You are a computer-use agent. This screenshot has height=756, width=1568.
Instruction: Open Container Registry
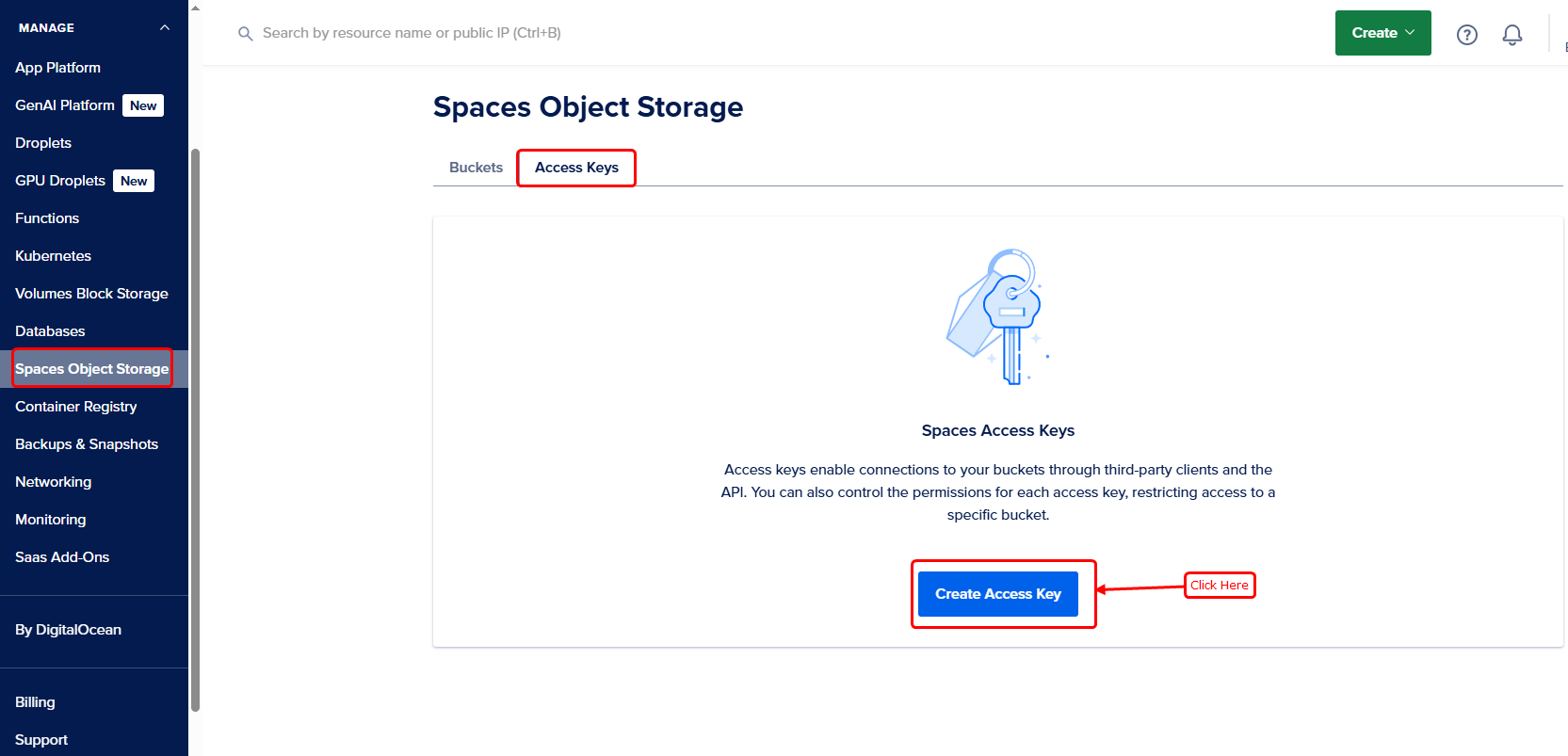click(75, 407)
